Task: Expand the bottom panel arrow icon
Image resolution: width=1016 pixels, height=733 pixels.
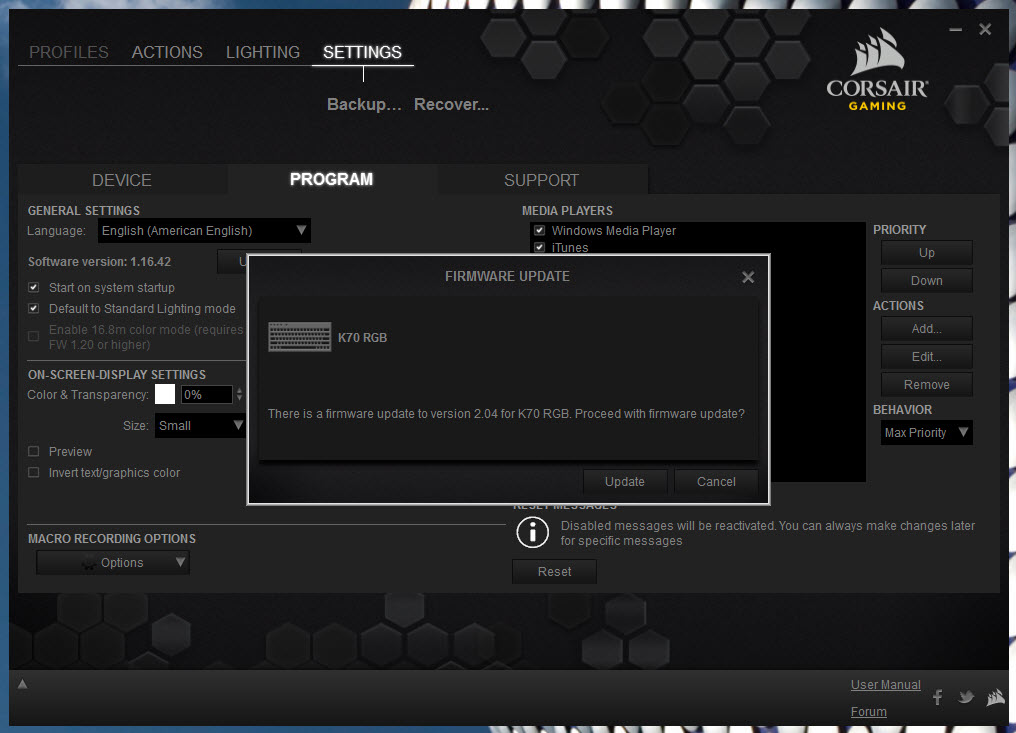Action: (x=22, y=684)
